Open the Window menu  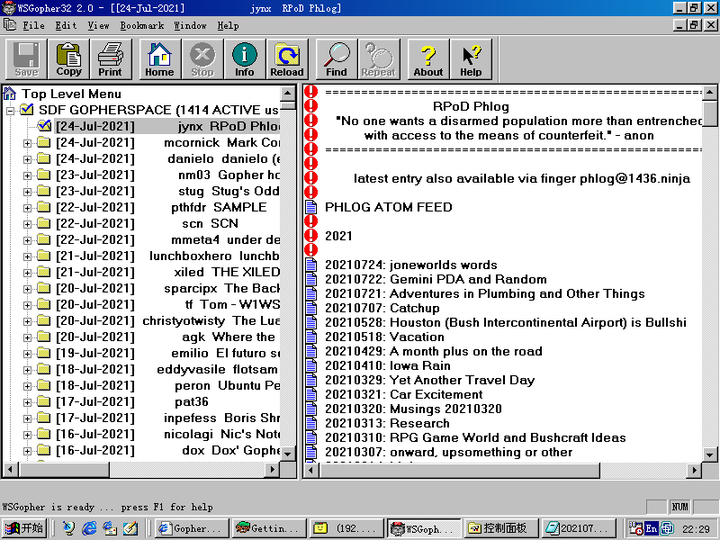190,25
